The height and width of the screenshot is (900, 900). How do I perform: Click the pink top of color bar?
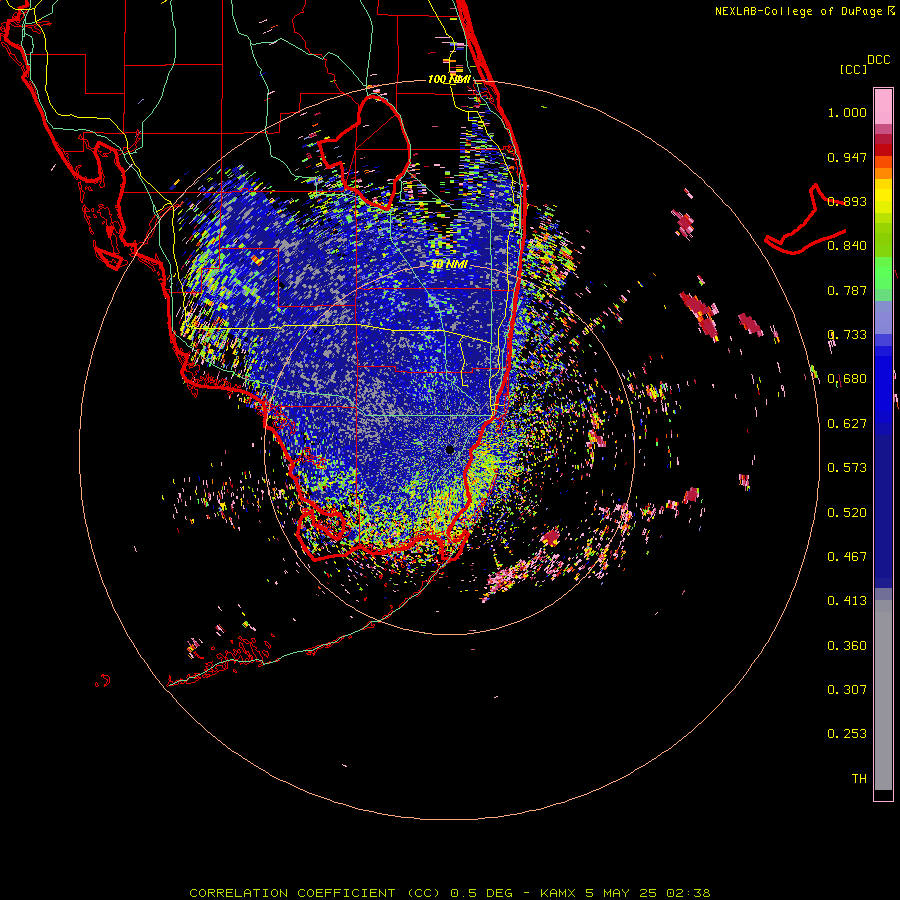click(x=883, y=106)
